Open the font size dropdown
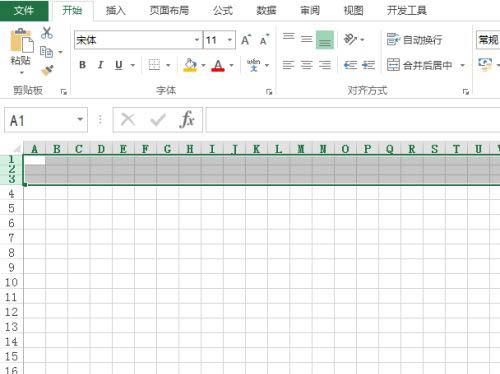The width and height of the screenshot is (500, 374). coord(230,40)
